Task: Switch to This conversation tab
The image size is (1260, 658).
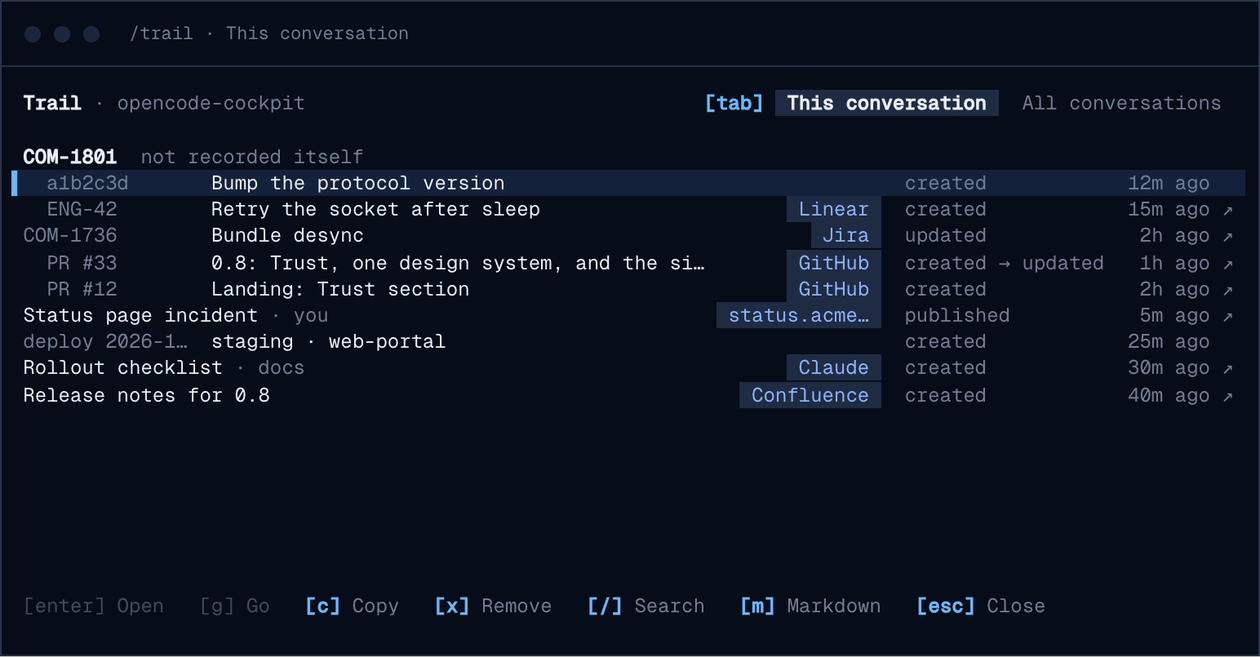Action: coord(886,103)
